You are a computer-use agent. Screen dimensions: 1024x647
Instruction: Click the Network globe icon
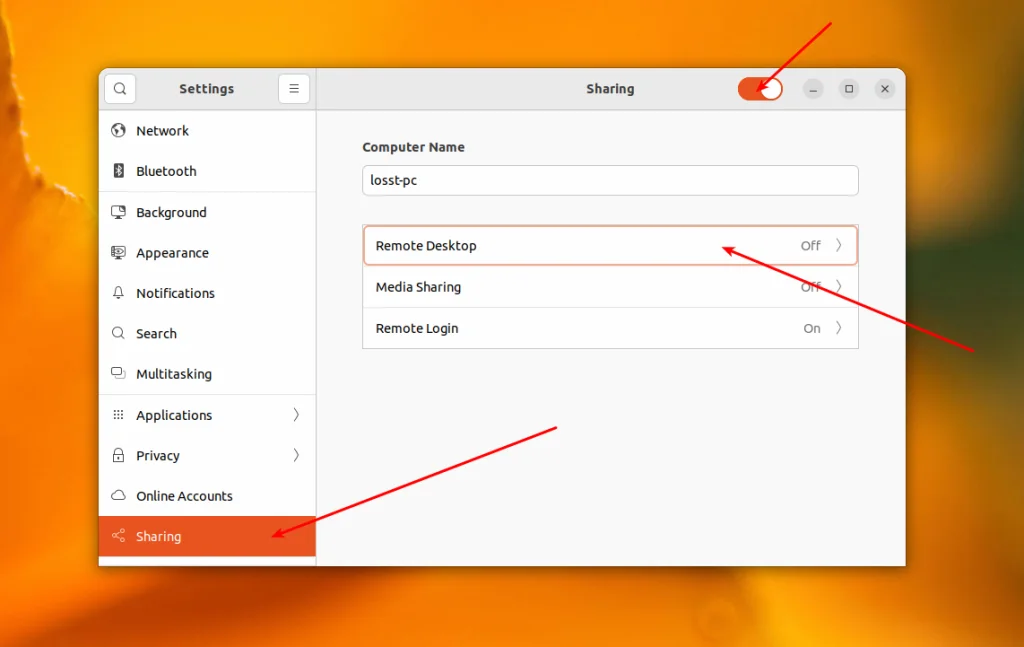click(x=118, y=131)
